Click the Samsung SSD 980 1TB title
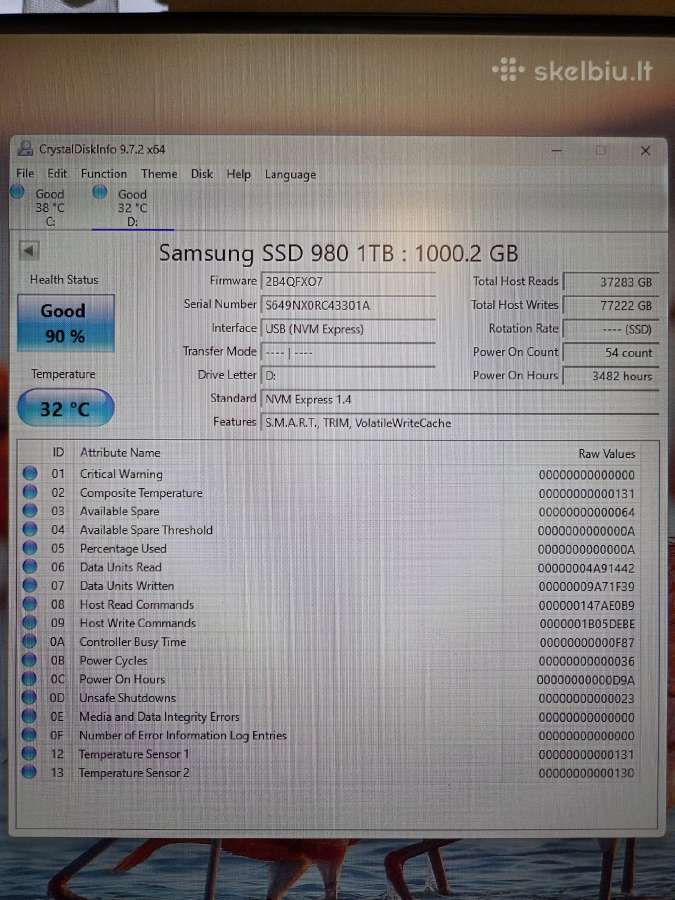The image size is (675, 900). pyautogui.click(x=339, y=253)
